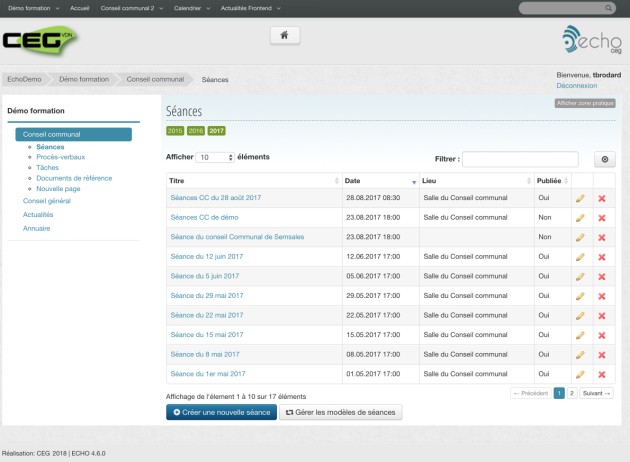Sort table by Publiée column
The height and width of the screenshot is (462, 630).
(x=552, y=181)
